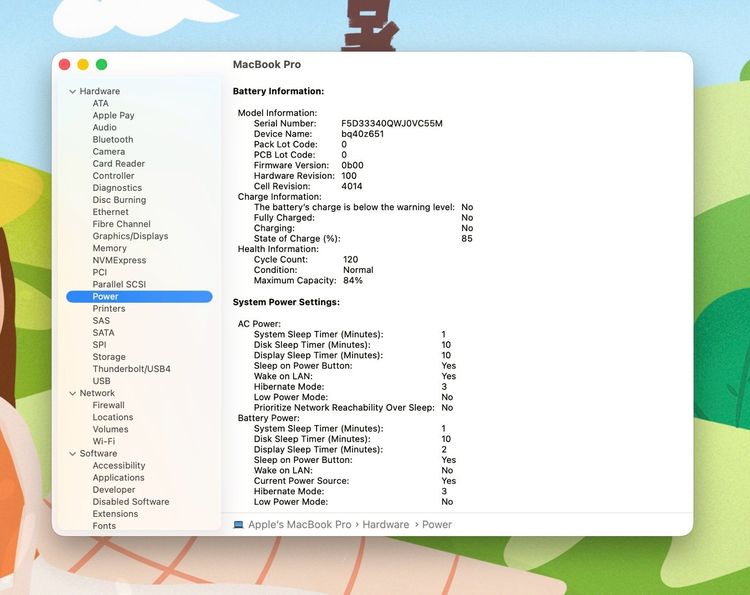Select PCI in the sidebar
The image size is (750, 595).
pyautogui.click(x=99, y=272)
